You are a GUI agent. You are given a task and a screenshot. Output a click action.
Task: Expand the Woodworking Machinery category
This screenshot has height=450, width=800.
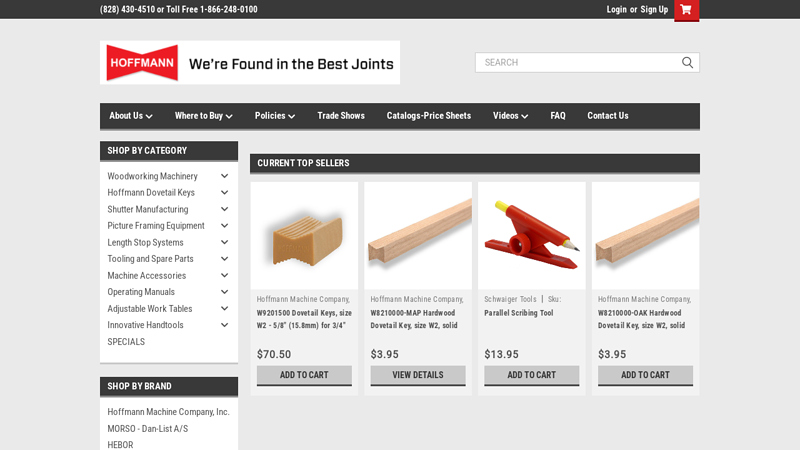[x=224, y=176]
